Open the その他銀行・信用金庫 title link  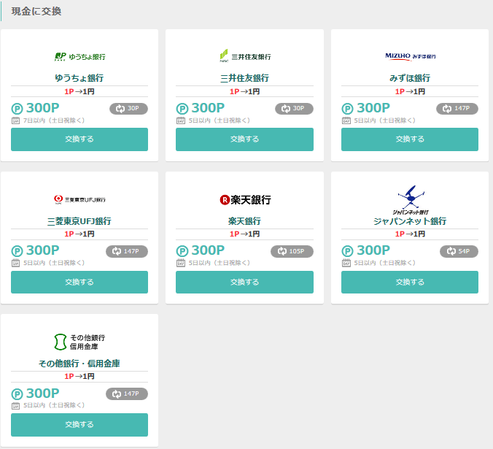tap(79, 363)
